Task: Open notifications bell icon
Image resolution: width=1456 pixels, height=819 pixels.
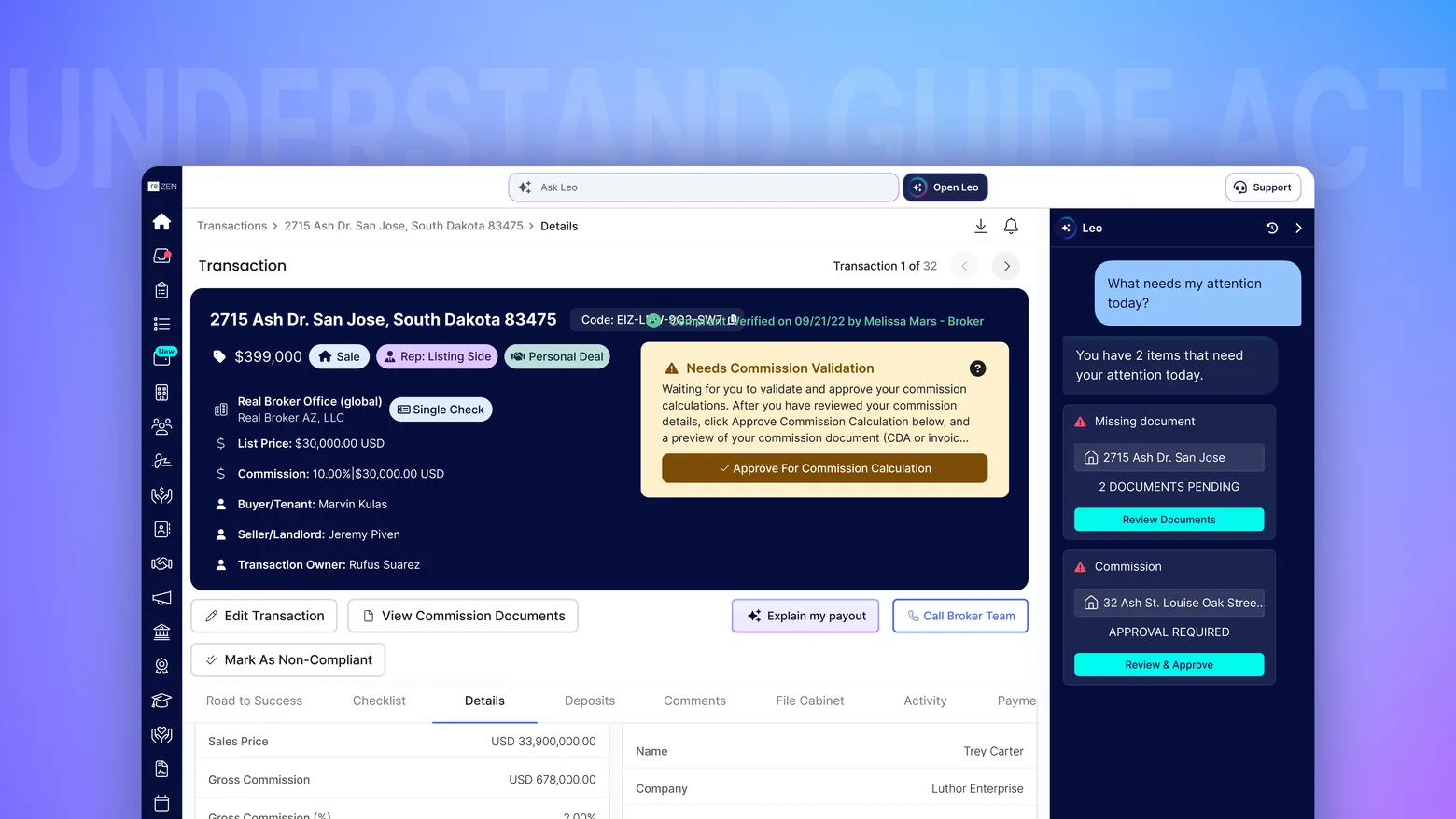Action: 1011,226
